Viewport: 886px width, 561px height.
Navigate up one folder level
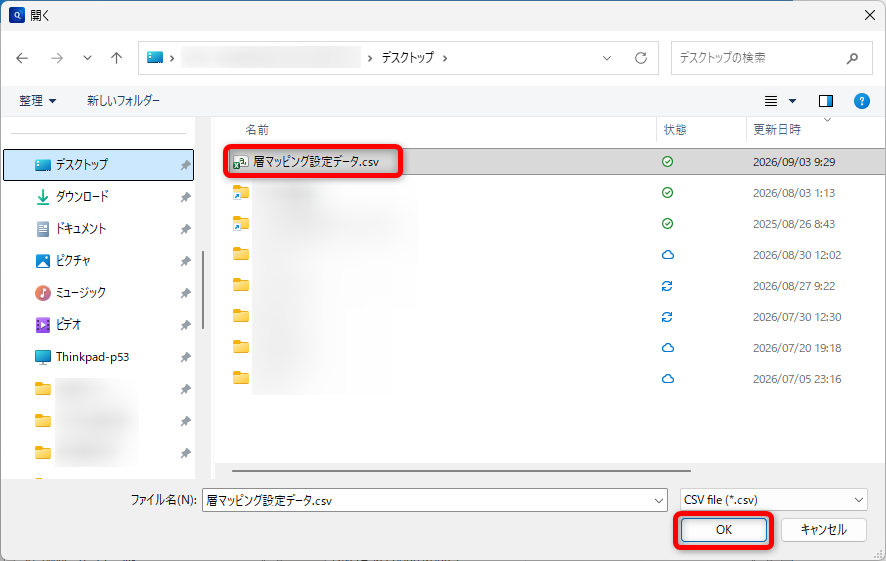click(116, 58)
